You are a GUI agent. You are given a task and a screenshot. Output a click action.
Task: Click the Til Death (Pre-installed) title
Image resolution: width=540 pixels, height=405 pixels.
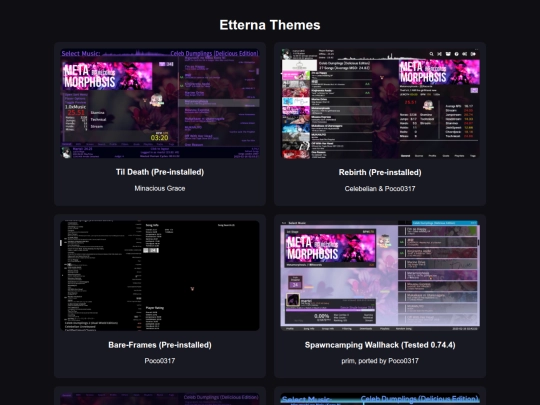160,172
